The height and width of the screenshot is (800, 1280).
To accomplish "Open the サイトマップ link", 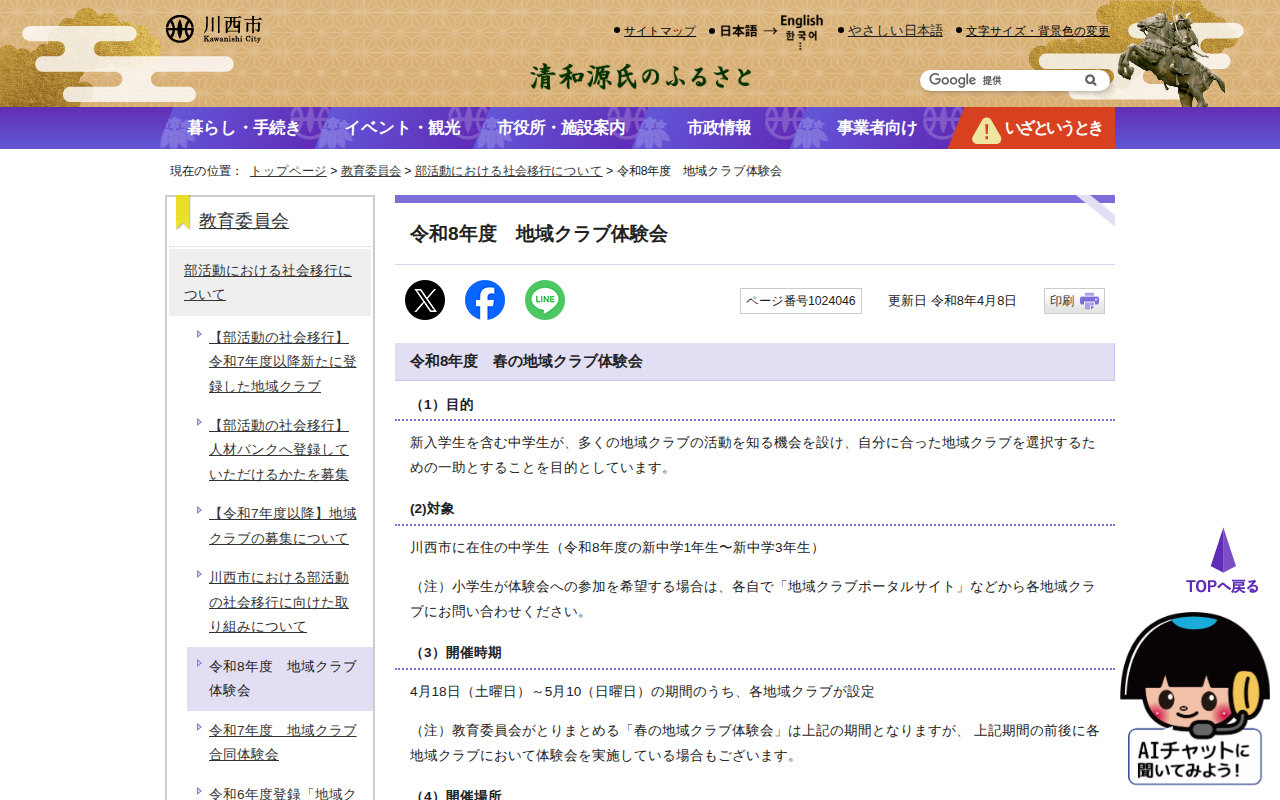I will click(659, 31).
